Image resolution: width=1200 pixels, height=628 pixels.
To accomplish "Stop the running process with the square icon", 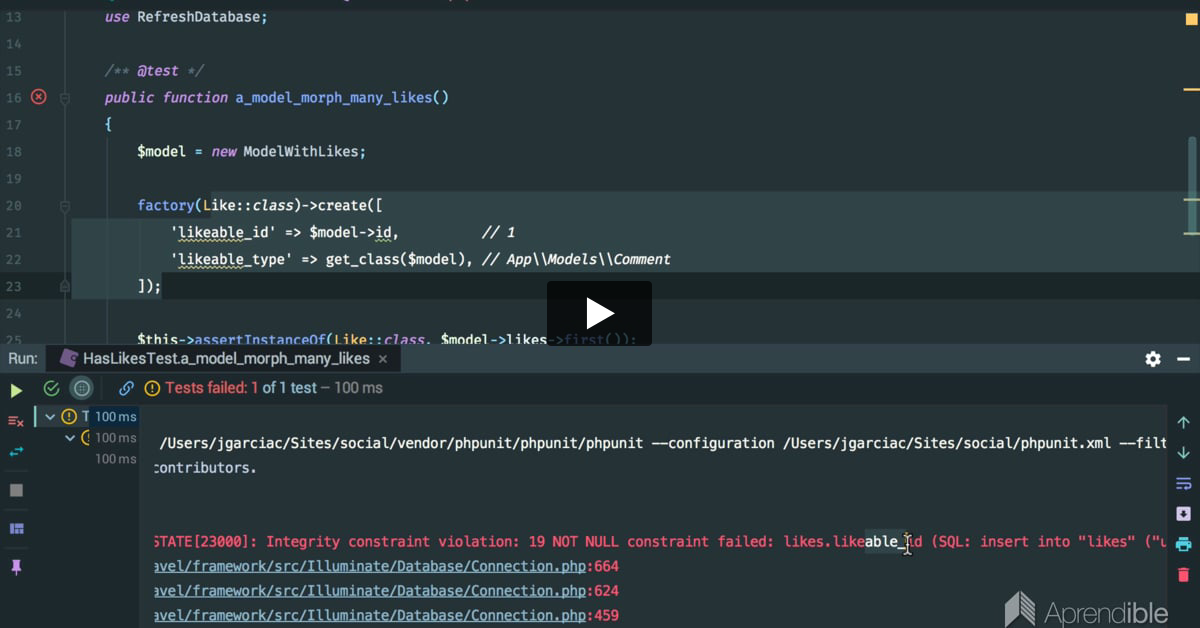I will [16, 490].
